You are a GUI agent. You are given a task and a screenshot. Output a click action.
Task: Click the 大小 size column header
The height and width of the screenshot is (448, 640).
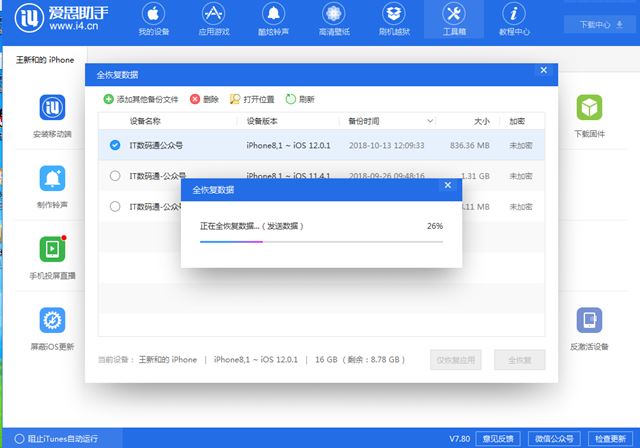[x=482, y=121]
